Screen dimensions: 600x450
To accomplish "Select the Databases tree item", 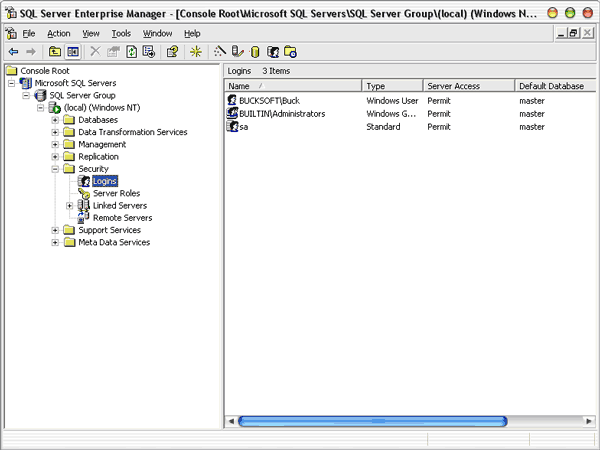I will pyautogui.click(x=98, y=120).
